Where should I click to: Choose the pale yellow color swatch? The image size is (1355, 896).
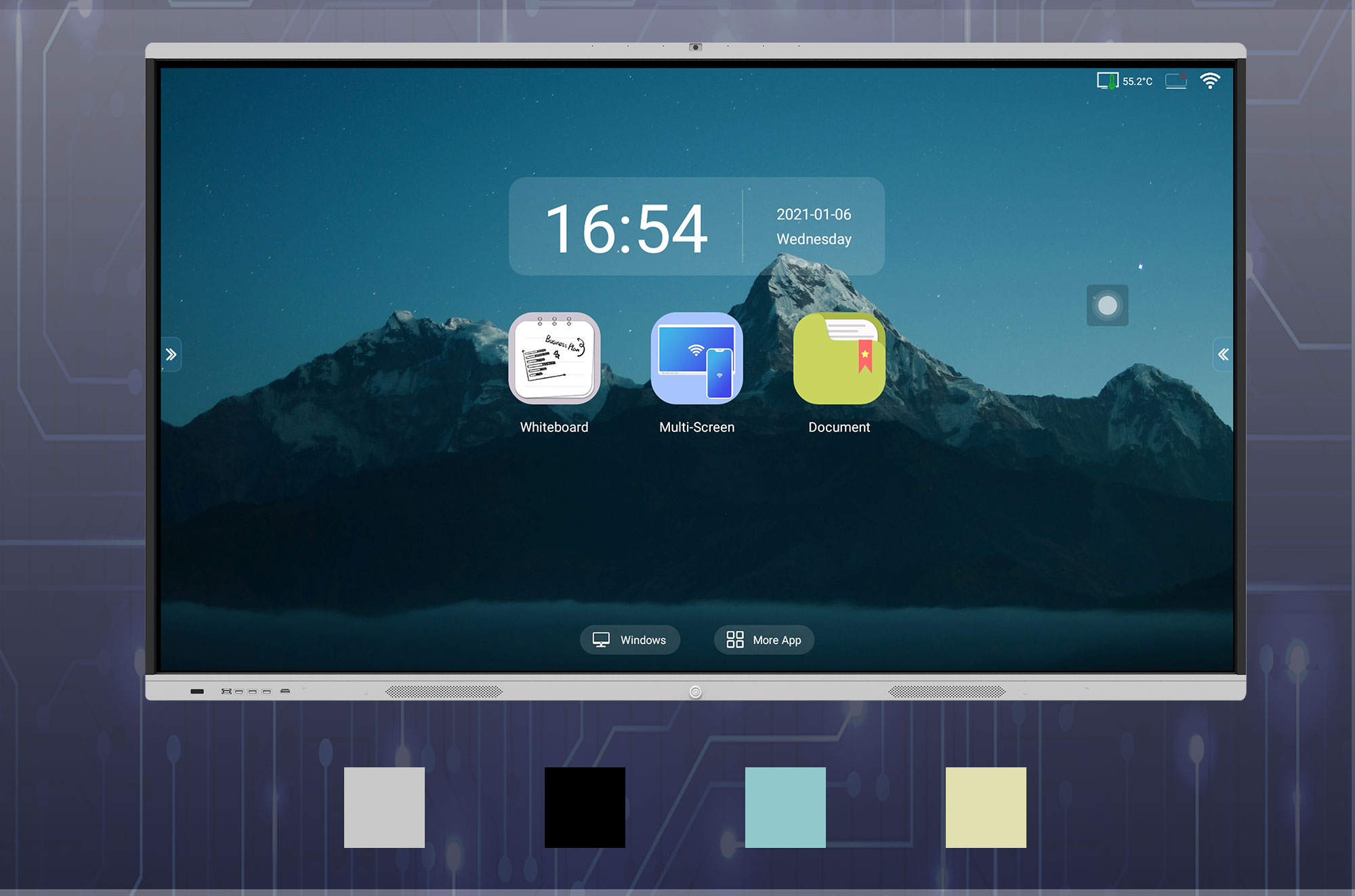986,807
